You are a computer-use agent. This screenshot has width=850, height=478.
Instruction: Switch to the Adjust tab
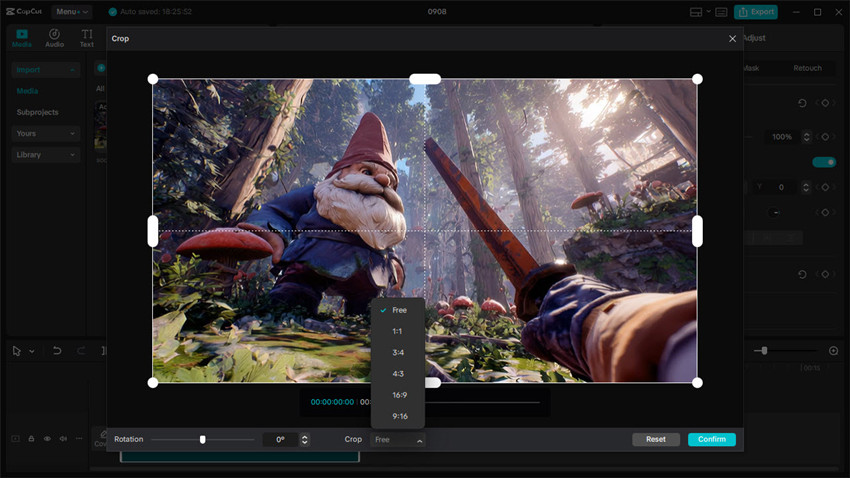tap(754, 38)
